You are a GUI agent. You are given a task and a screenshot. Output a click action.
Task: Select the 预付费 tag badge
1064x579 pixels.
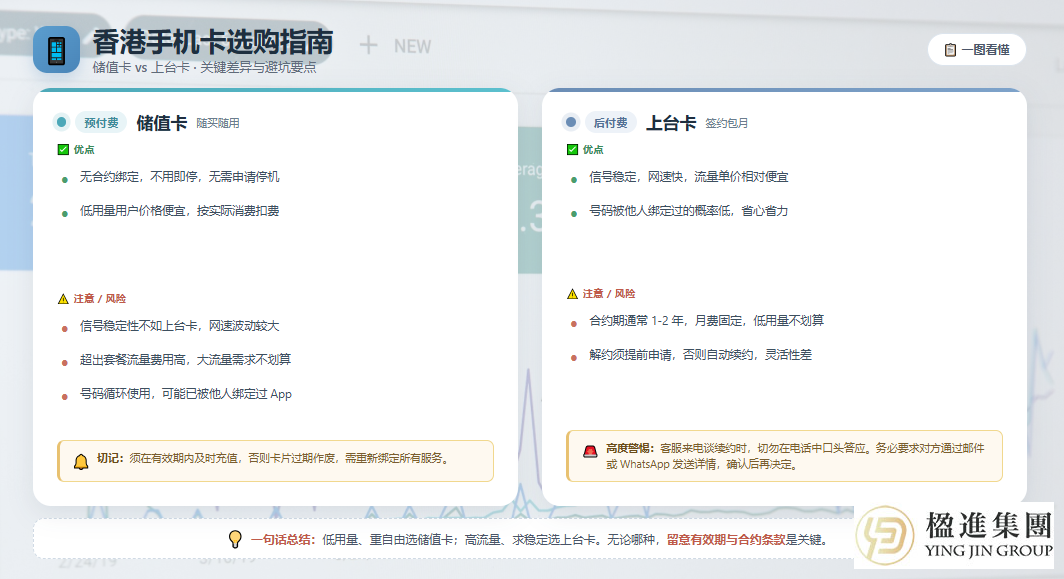tap(101, 123)
